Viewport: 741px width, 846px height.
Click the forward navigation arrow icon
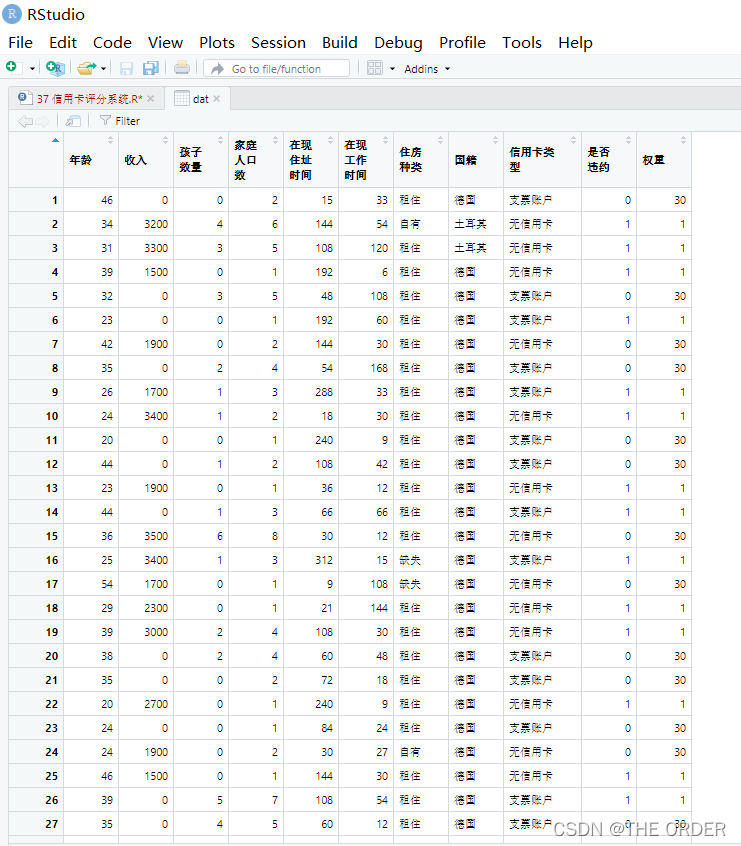(x=43, y=121)
